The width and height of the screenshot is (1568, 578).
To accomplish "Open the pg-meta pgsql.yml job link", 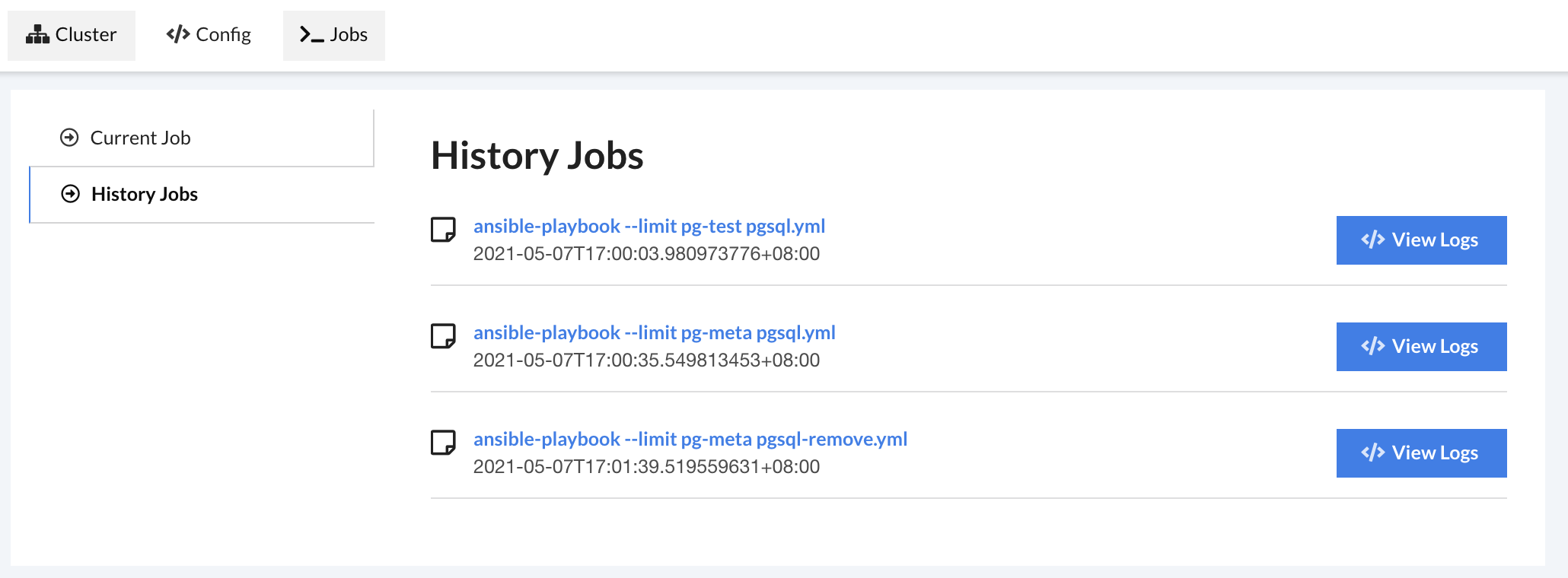I will point(655,332).
